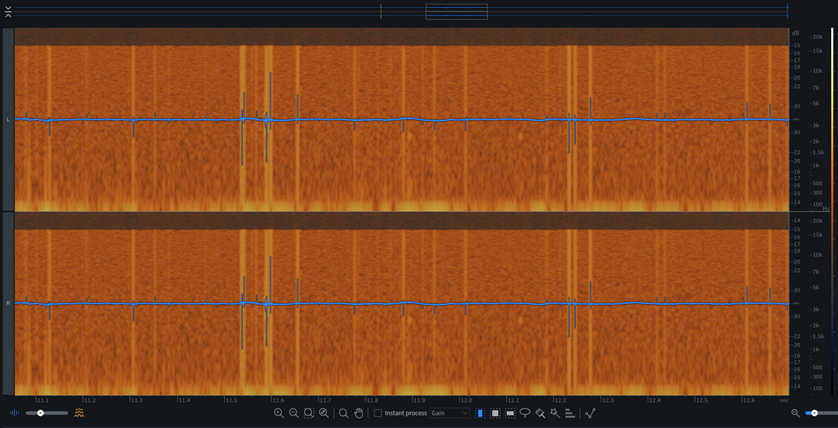Select the Brush selection tool
This screenshot has width=838, height=428.
click(x=540, y=413)
